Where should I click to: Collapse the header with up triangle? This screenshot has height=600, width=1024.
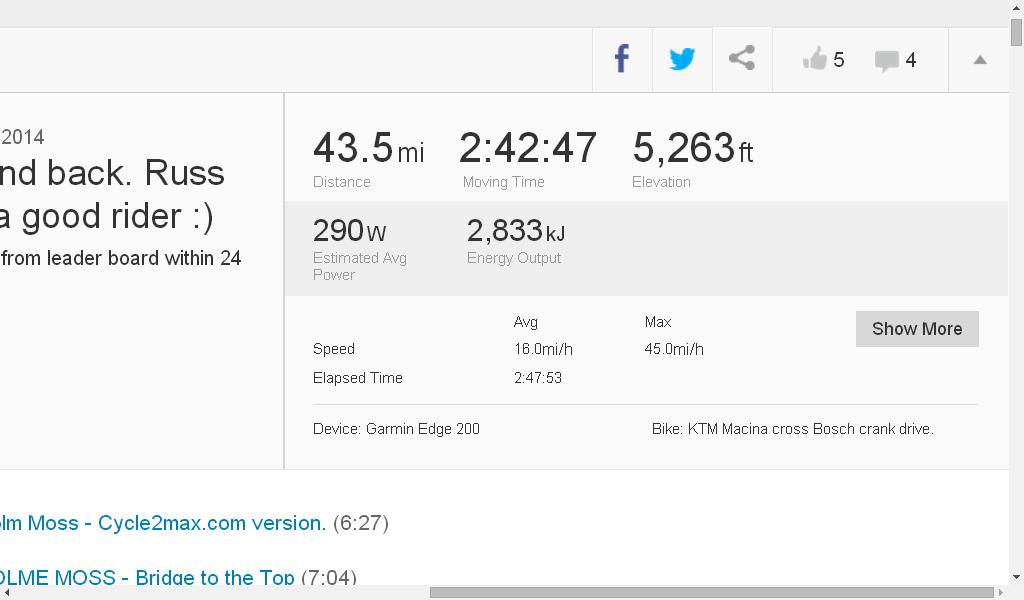point(980,60)
